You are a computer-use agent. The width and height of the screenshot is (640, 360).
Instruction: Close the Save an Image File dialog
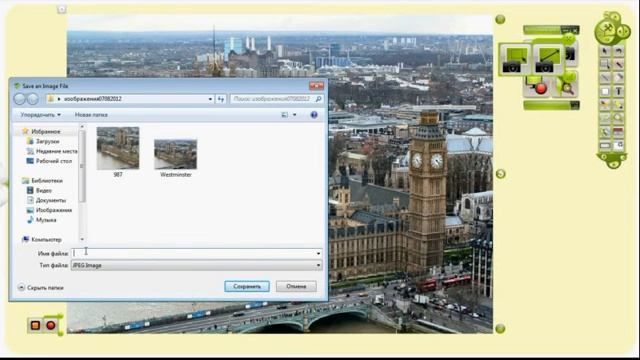coord(316,86)
